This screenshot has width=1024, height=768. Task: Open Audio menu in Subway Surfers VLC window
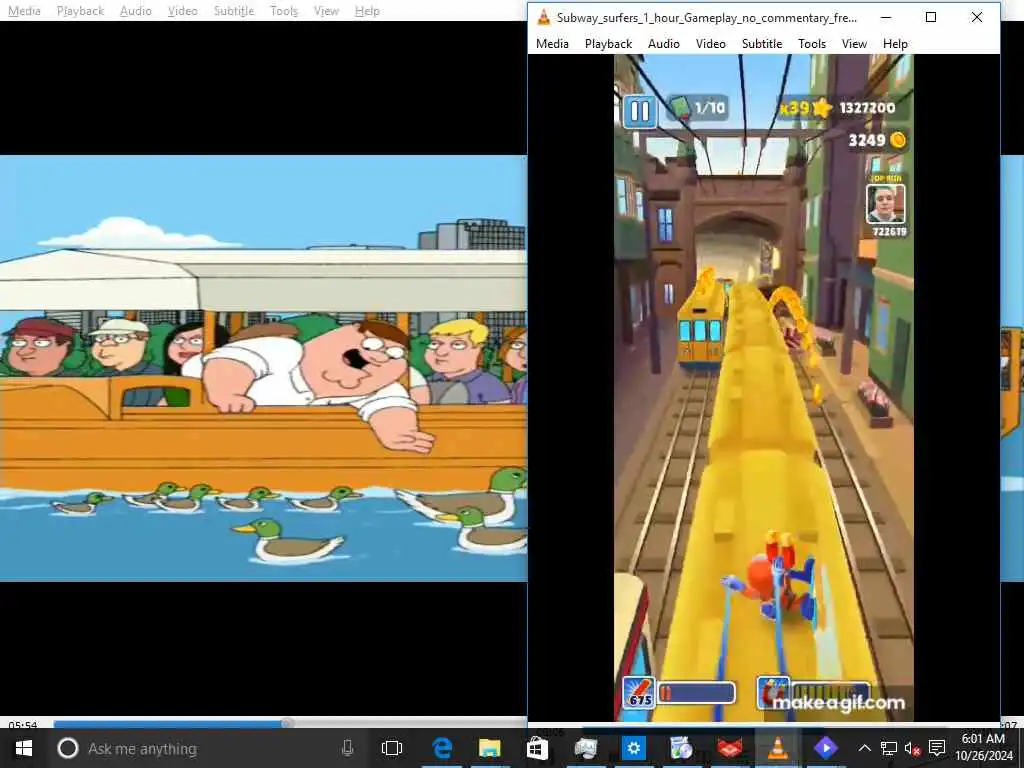[664, 44]
